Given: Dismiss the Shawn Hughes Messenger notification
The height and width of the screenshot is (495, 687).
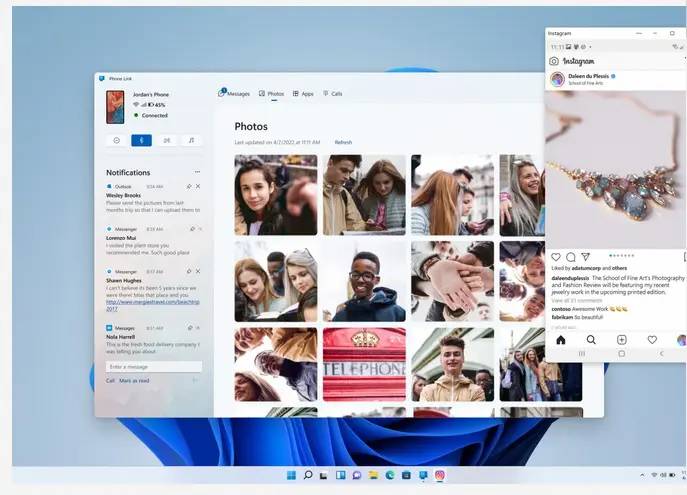Looking at the screenshot, I should 198,271.
